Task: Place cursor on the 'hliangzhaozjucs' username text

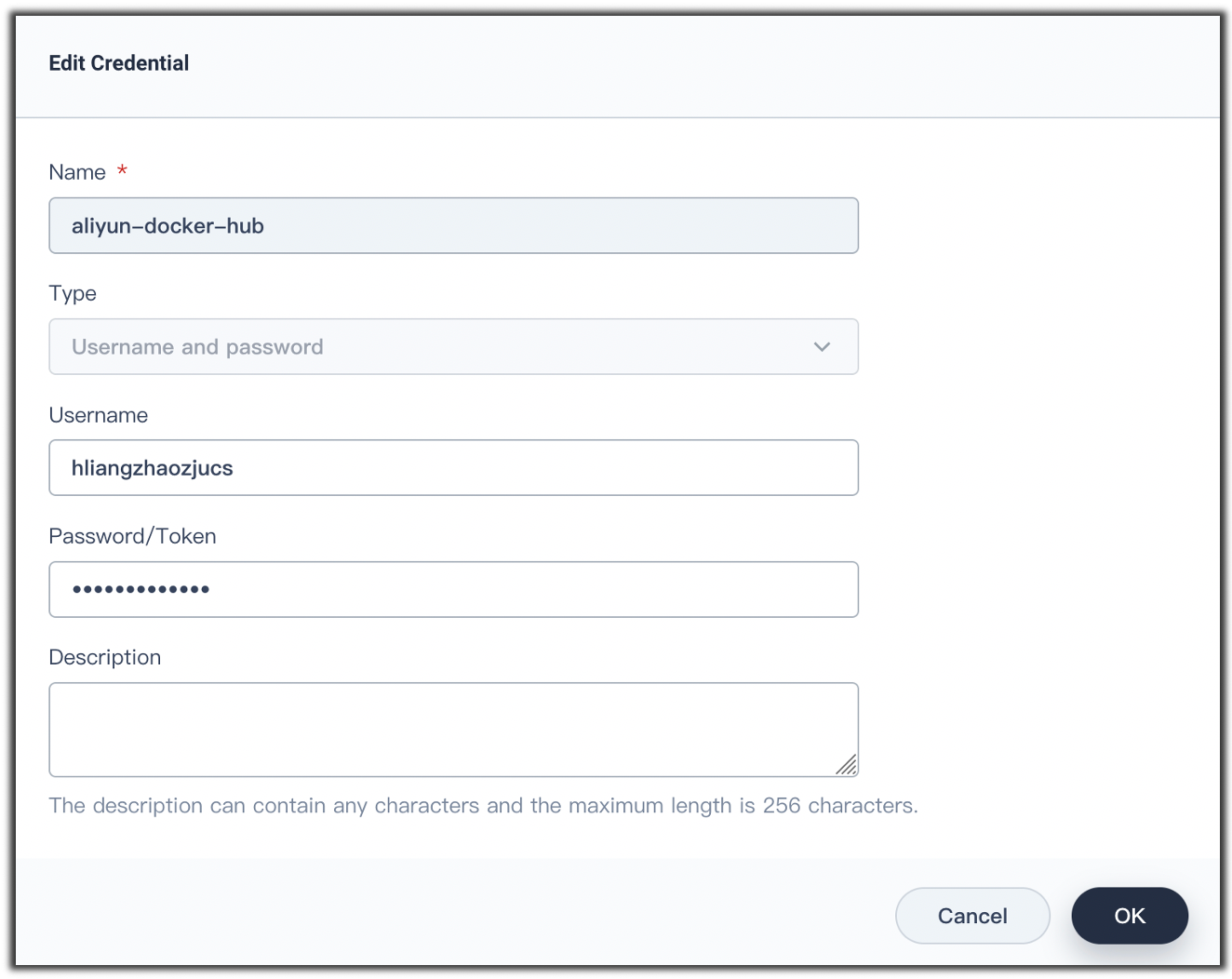Action: (x=152, y=468)
